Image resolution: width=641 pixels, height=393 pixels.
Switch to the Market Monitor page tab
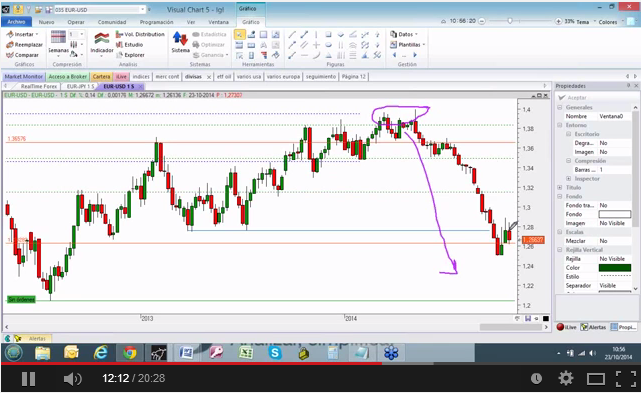pyautogui.click(x=24, y=76)
